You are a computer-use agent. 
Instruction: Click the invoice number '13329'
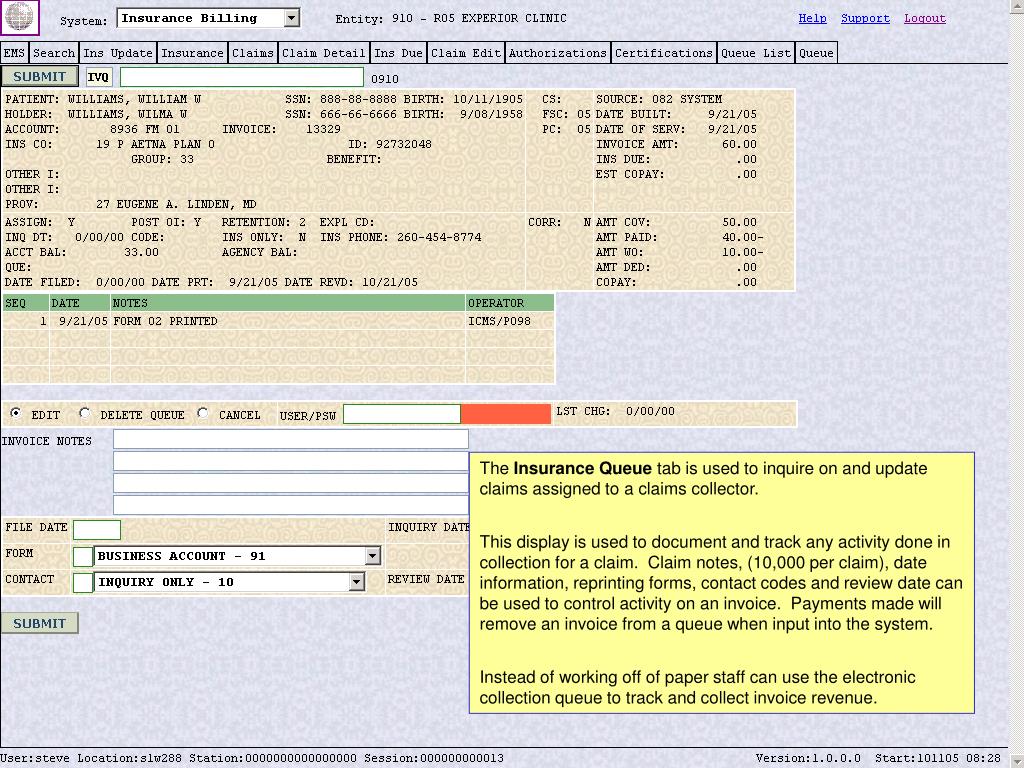(323, 129)
